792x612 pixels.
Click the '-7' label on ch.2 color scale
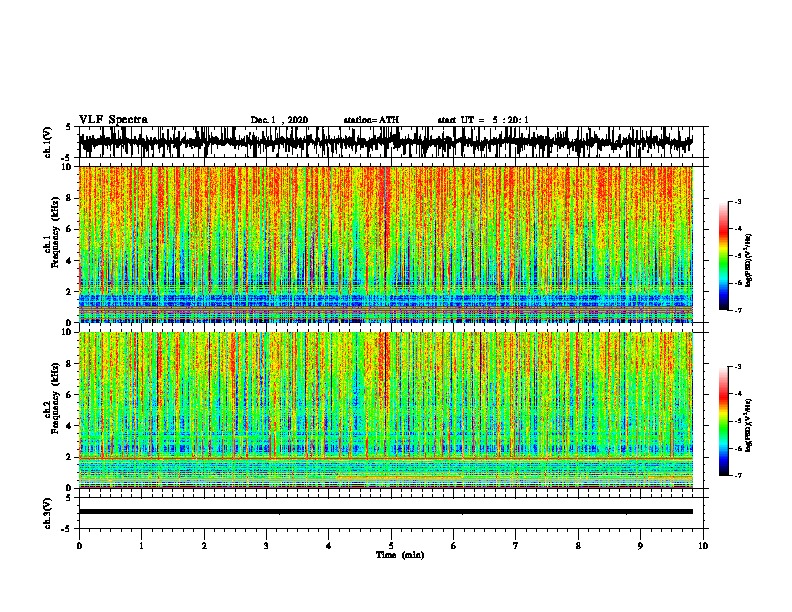738,475
